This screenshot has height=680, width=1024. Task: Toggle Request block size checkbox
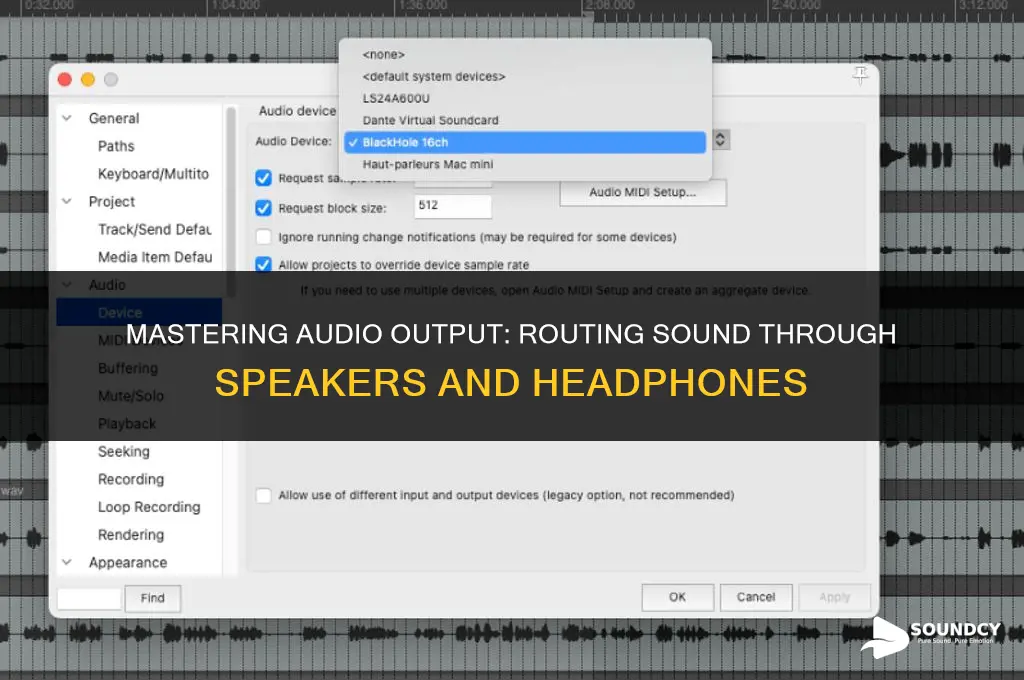pyautogui.click(x=263, y=208)
